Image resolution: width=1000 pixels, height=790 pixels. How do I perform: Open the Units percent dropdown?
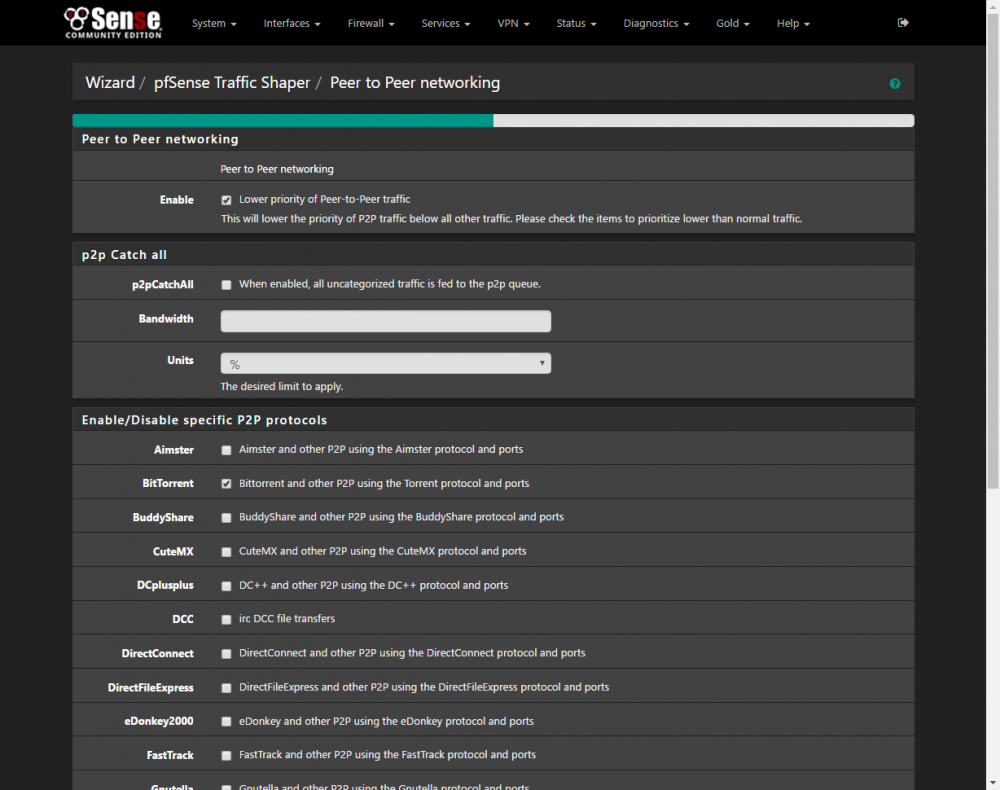[386, 363]
